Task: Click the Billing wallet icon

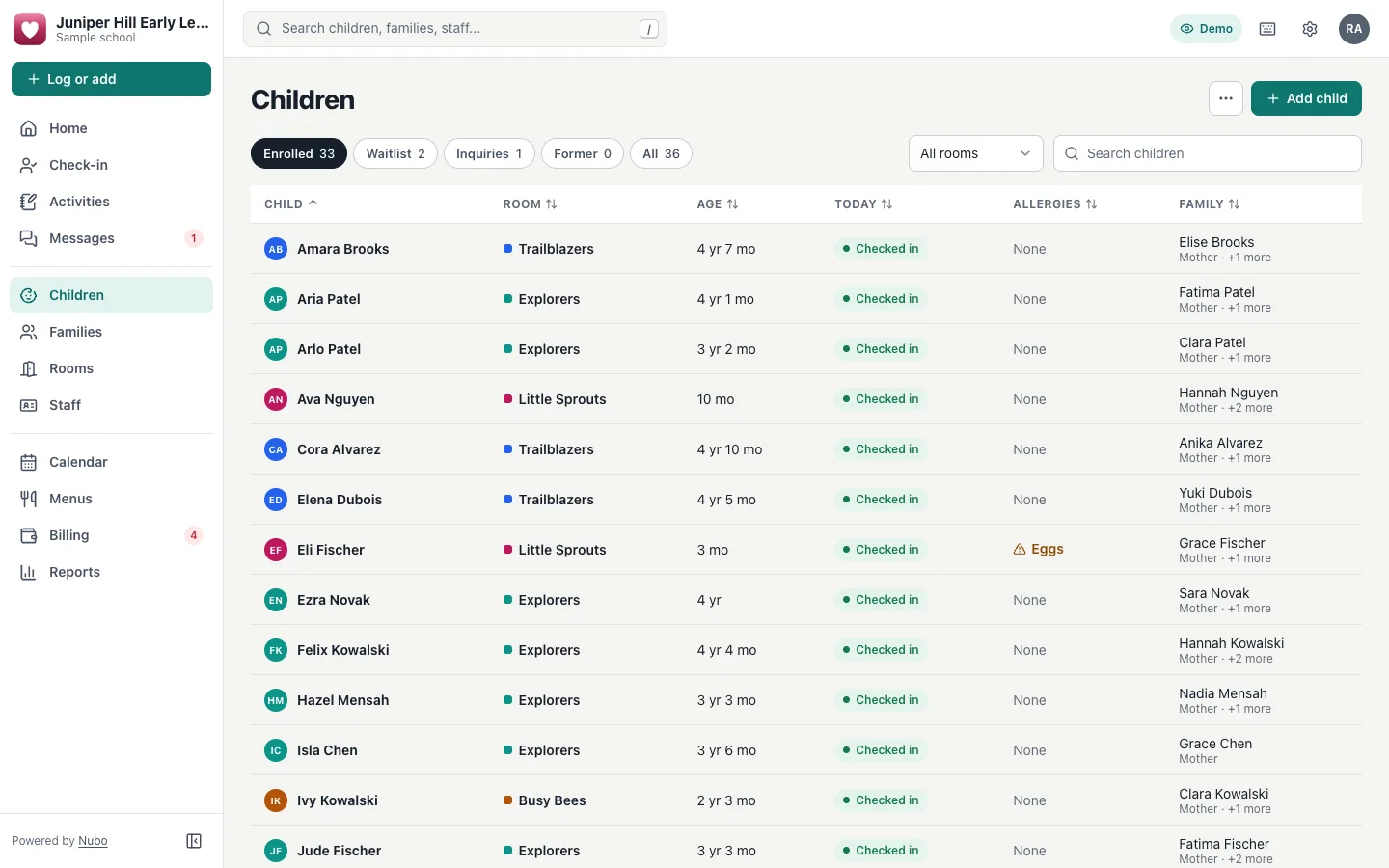Action: pyautogui.click(x=29, y=535)
